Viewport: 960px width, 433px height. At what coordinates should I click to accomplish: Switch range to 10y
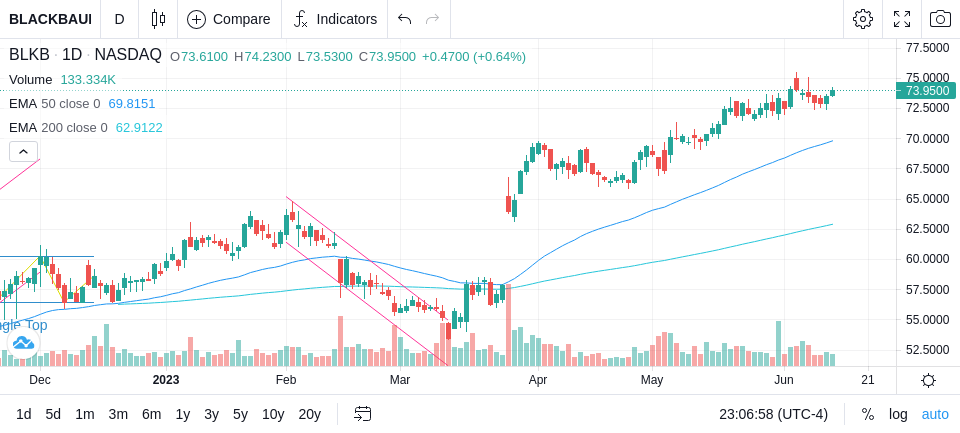273,415
